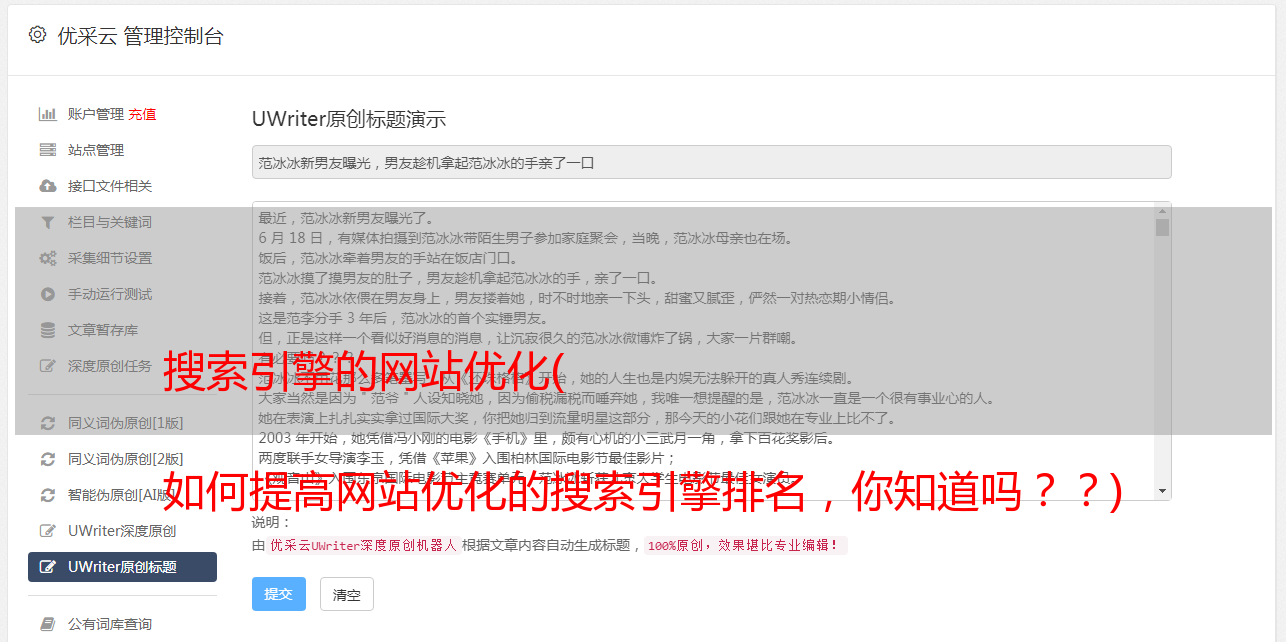Click the article textarea scrollbar down arrow
The height and width of the screenshot is (642, 1286).
[1162, 490]
